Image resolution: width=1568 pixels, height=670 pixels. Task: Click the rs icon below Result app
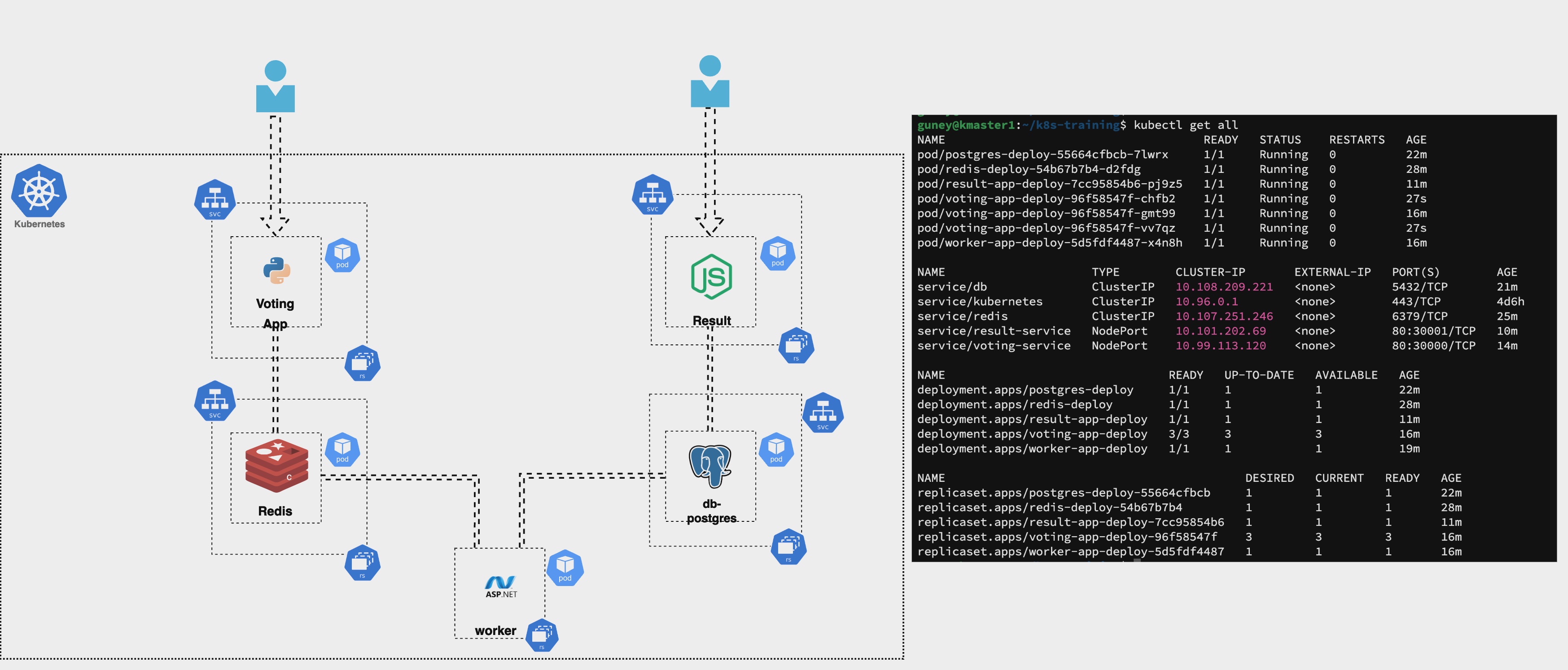(x=796, y=345)
